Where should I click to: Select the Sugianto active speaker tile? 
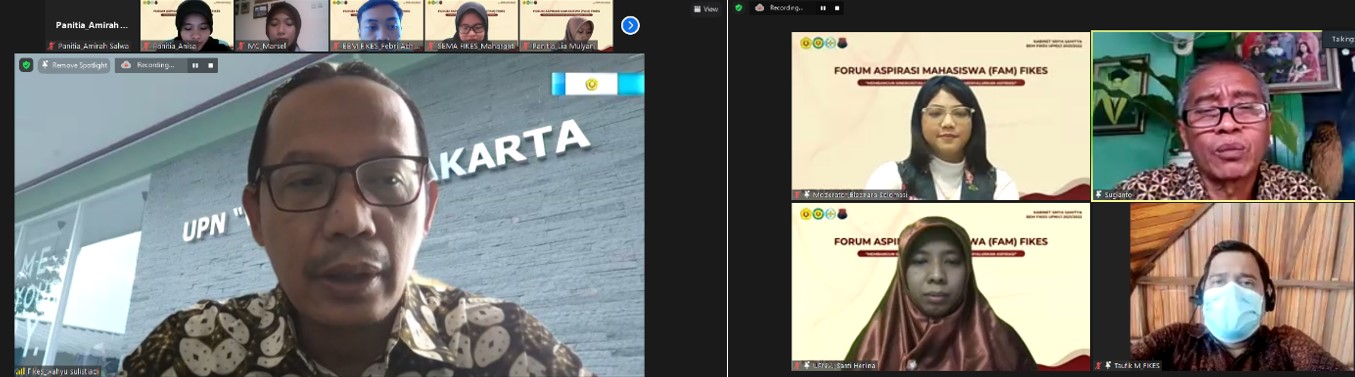[1223, 116]
